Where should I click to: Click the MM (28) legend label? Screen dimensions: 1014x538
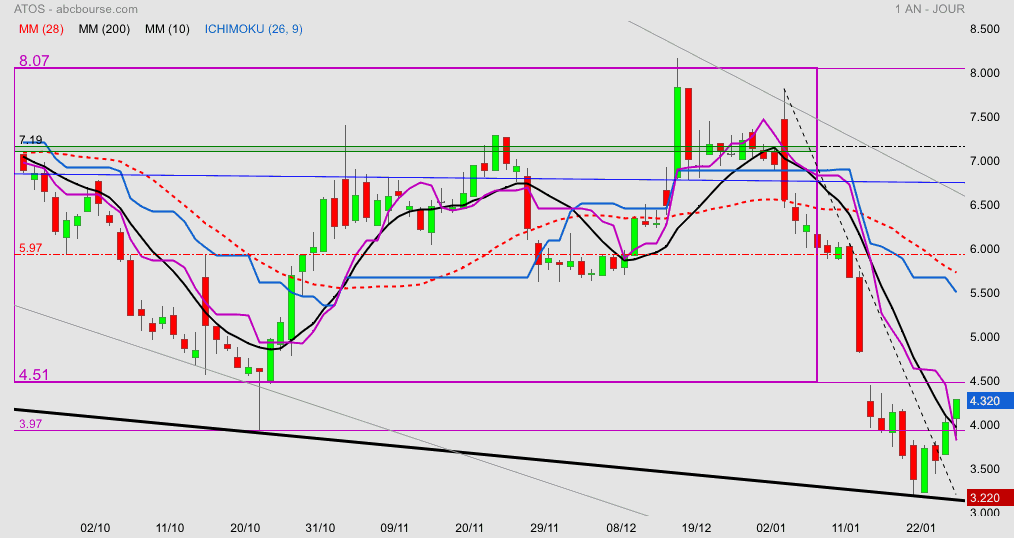[41, 29]
